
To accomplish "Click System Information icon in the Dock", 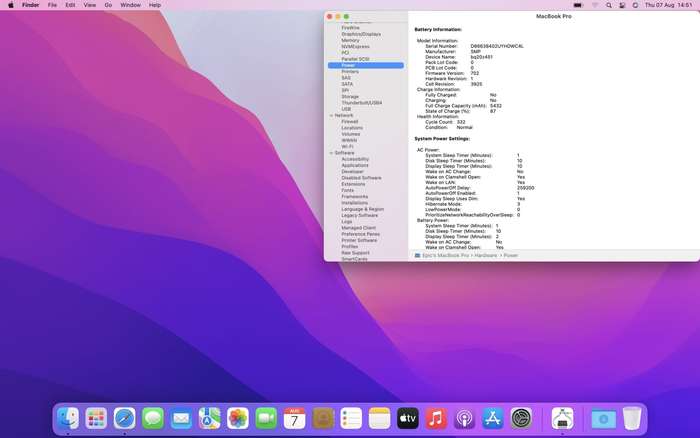I will tap(562, 419).
